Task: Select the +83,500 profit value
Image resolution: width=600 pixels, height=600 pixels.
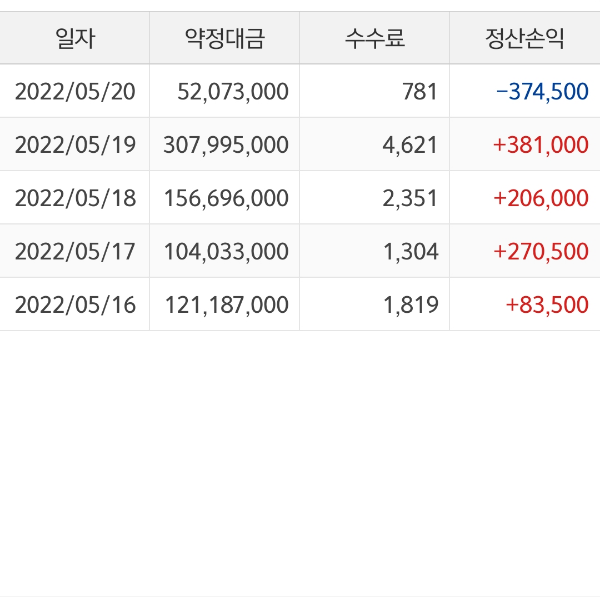Action: [x=547, y=304]
